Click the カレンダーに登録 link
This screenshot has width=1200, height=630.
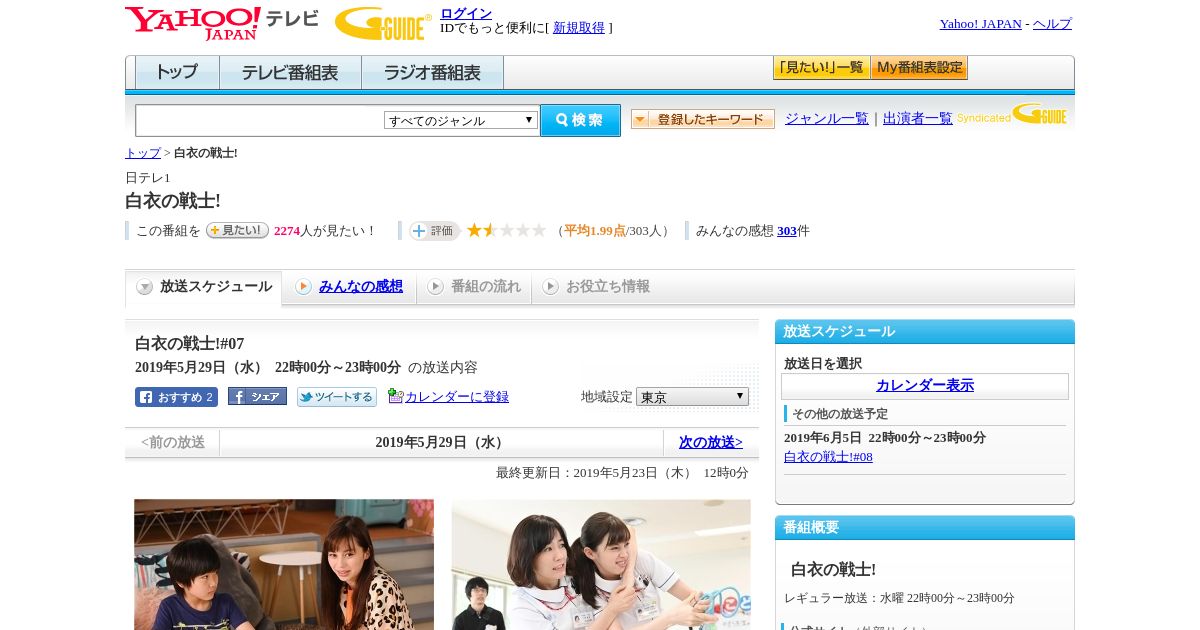click(457, 397)
